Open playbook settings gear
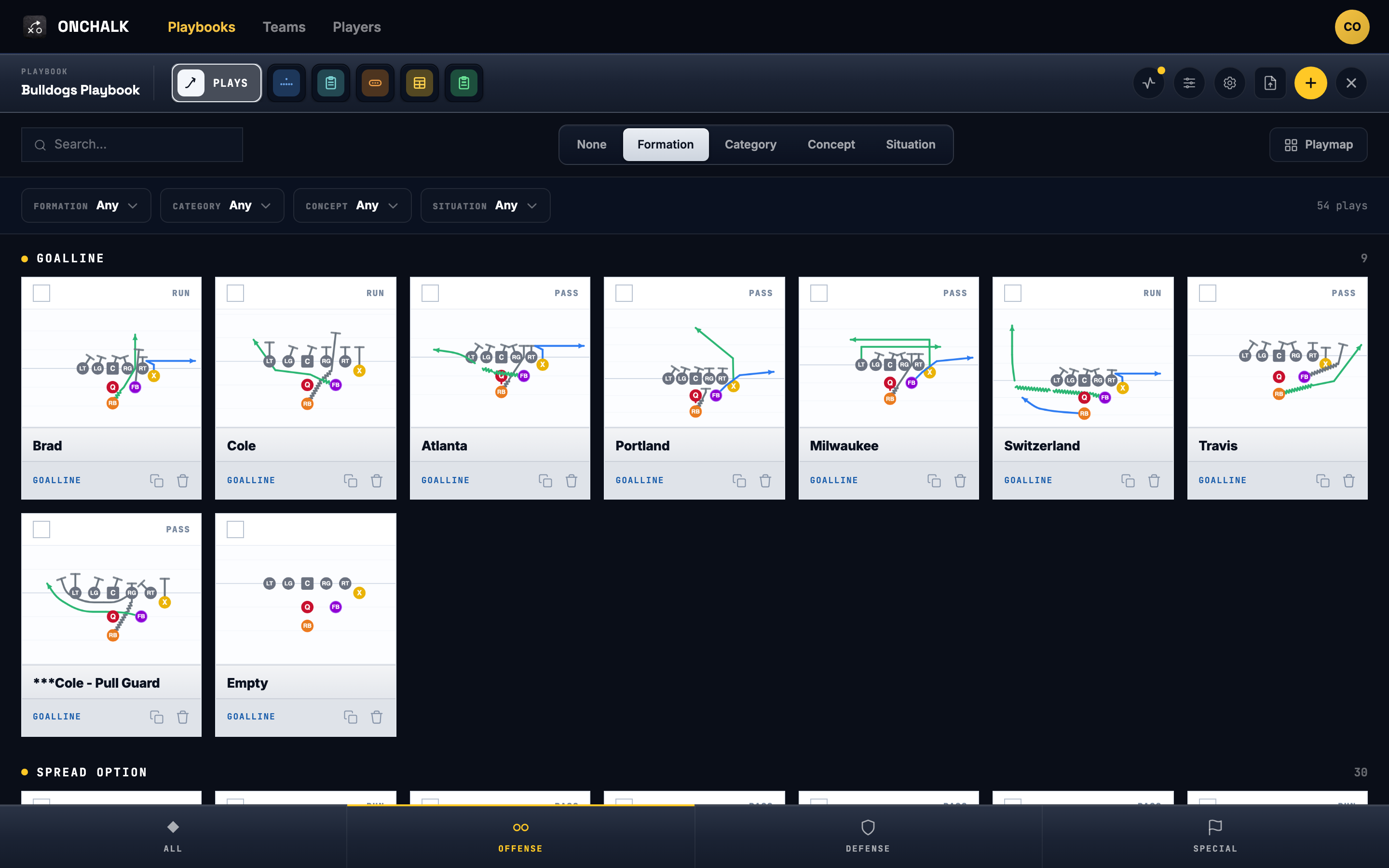The height and width of the screenshot is (868, 1389). click(1230, 83)
